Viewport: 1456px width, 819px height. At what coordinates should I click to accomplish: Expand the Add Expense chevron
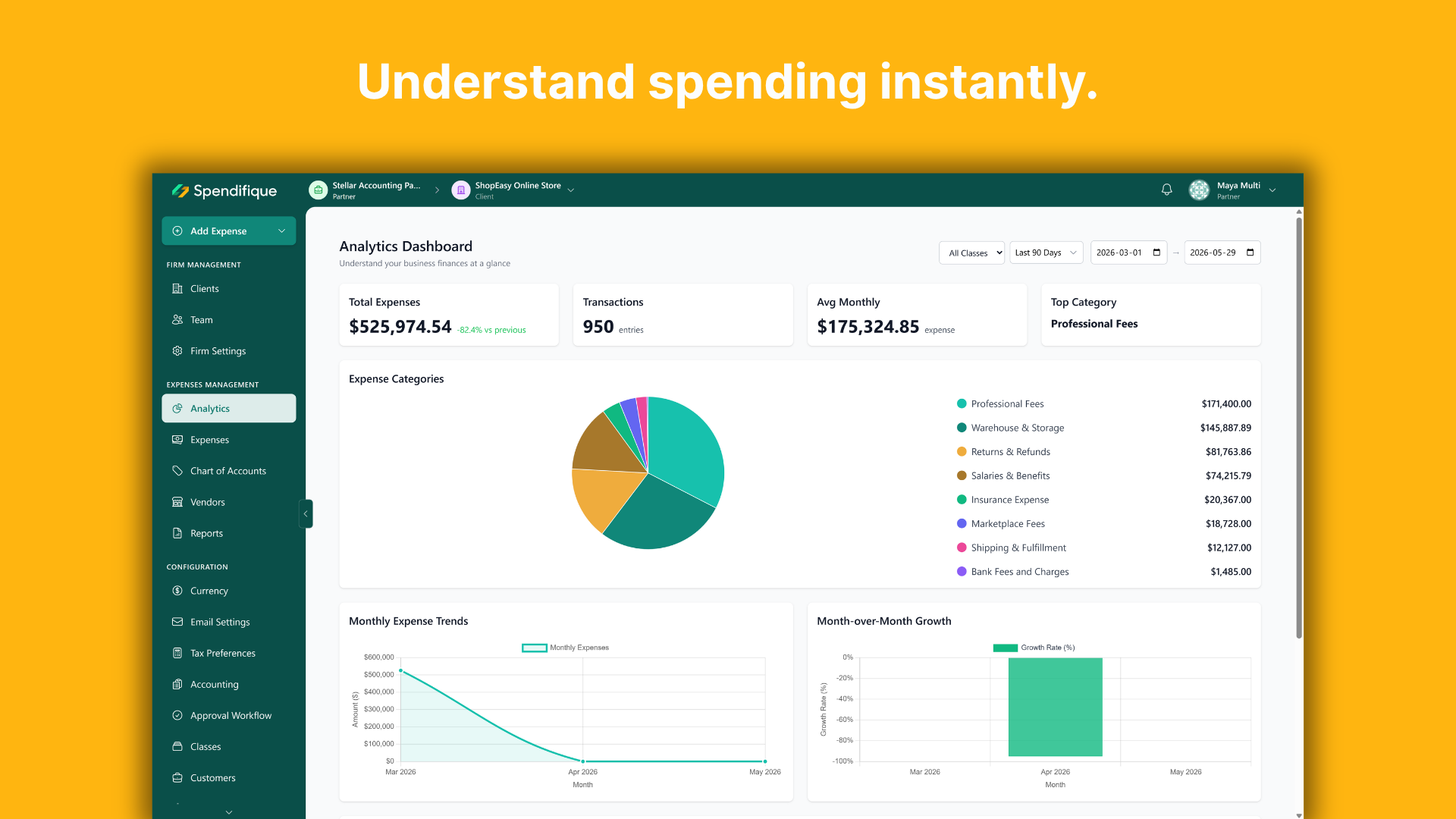point(282,231)
